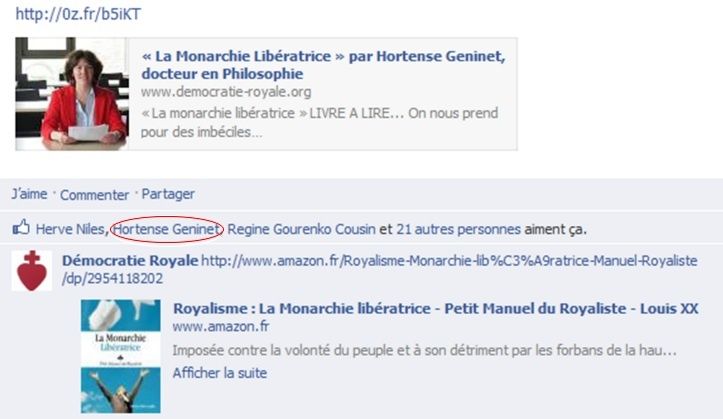The width and height of the screenshot is (723, 419).
Task: Show the 21 autres personnes list
Action: (x=458, y=229)
